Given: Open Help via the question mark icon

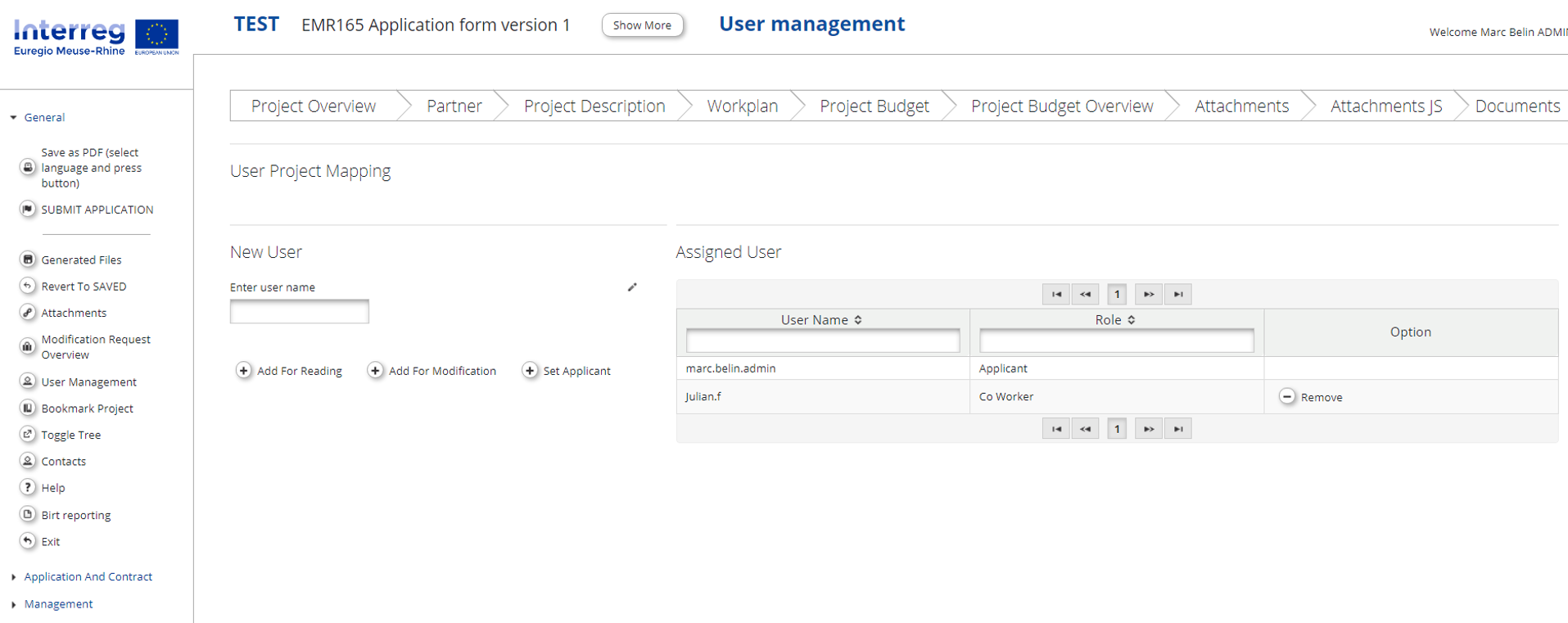Looking at the screenshot, I should (x=28, y=488).
